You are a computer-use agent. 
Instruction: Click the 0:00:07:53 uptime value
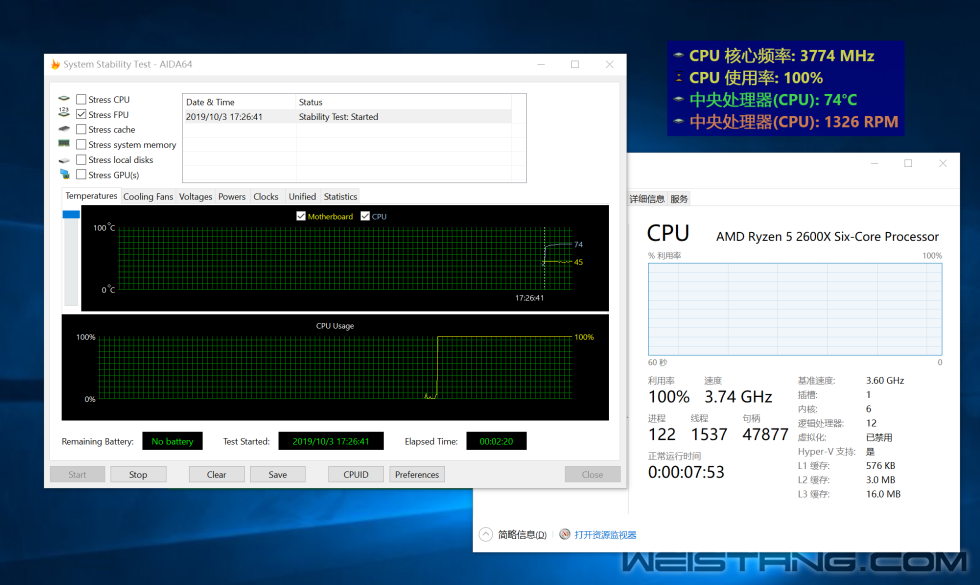pyautogui.click(x=686, y=472)
